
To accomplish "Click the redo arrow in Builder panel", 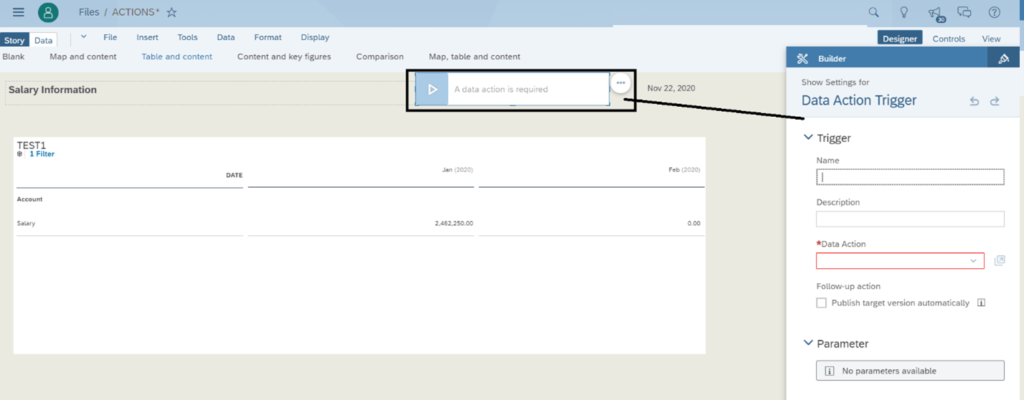I will [995, 101].
